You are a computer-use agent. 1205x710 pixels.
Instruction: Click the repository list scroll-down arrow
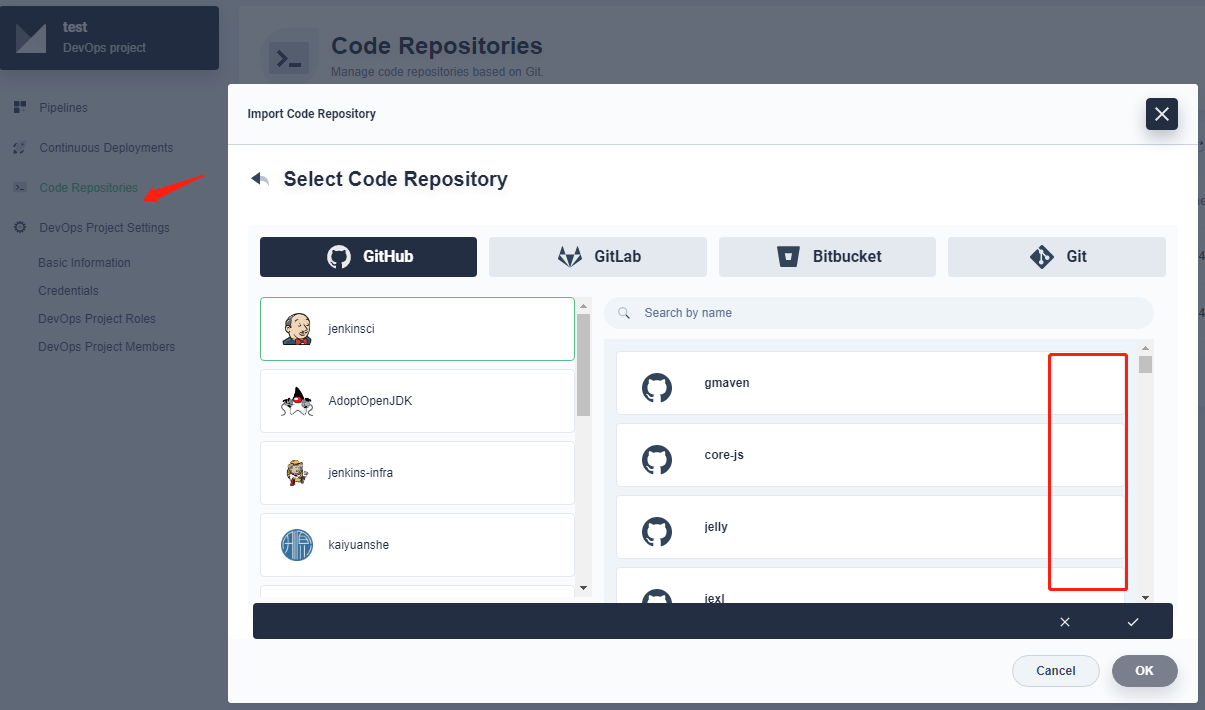pyautogui.click(x=1145, y=597)
